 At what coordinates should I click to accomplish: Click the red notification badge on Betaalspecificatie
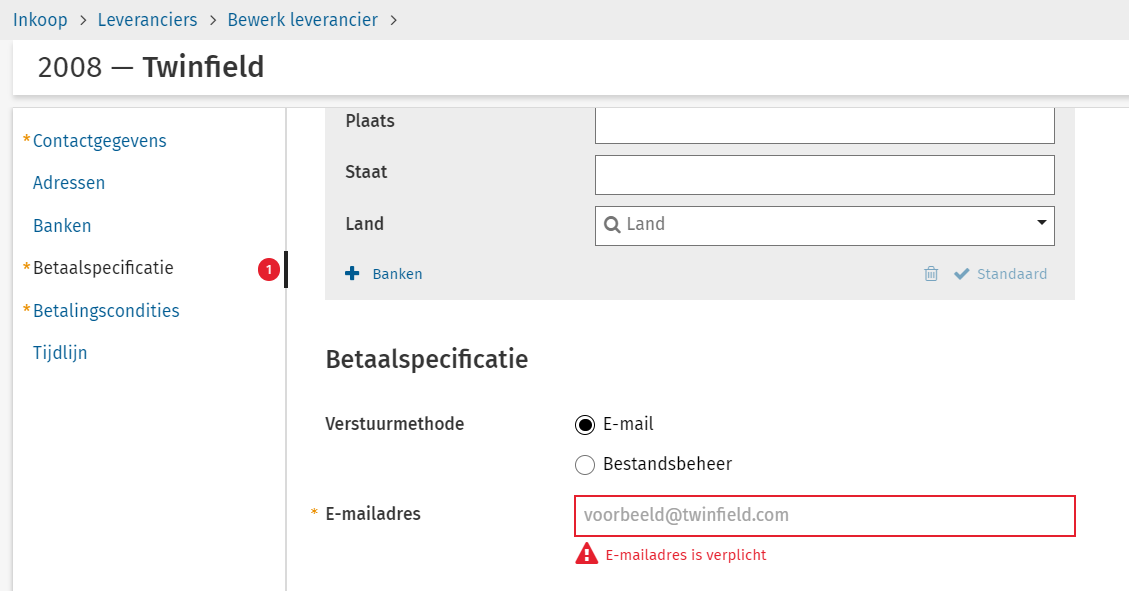coord(268,269)
